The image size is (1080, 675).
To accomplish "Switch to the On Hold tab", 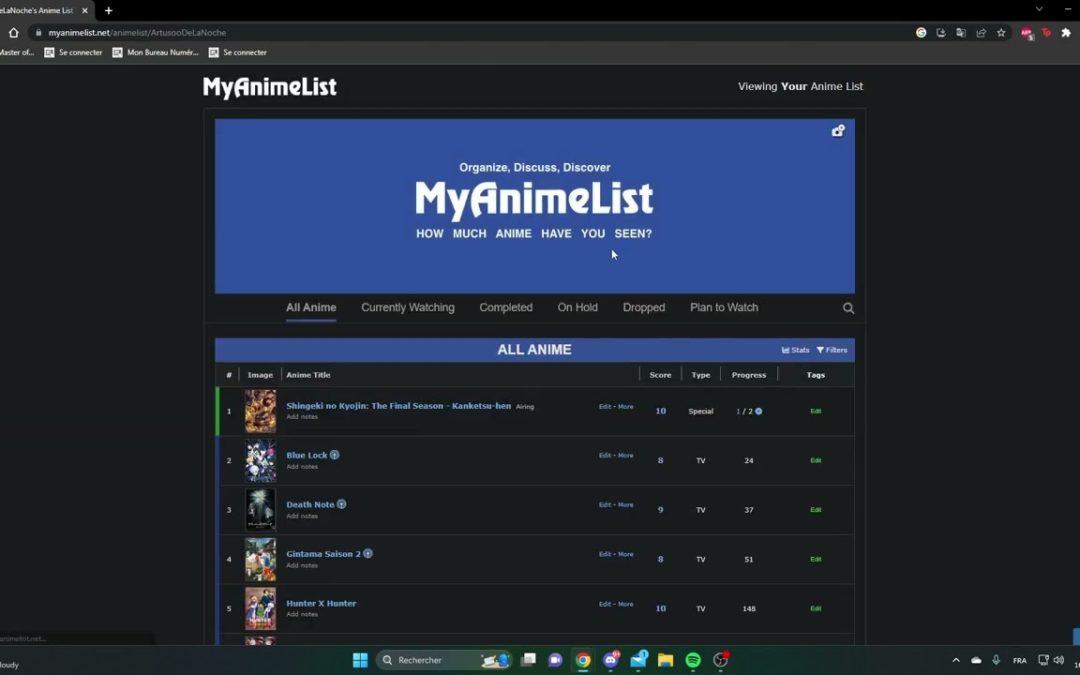I will click(x=577, y=308).
